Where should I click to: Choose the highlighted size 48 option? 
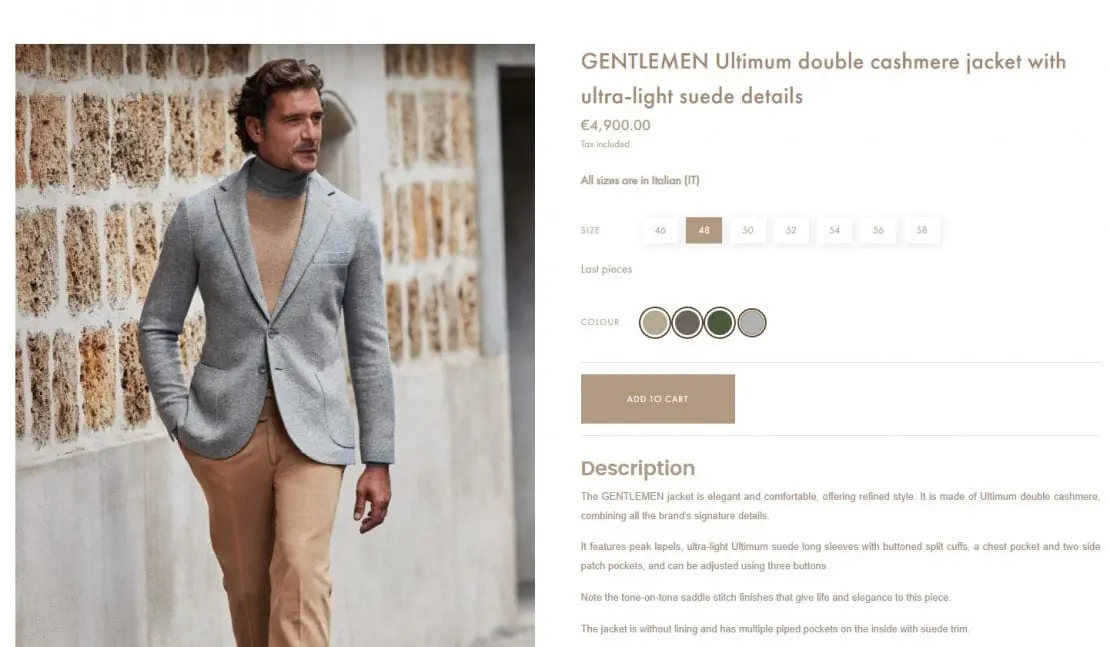(x=704, y=230)
